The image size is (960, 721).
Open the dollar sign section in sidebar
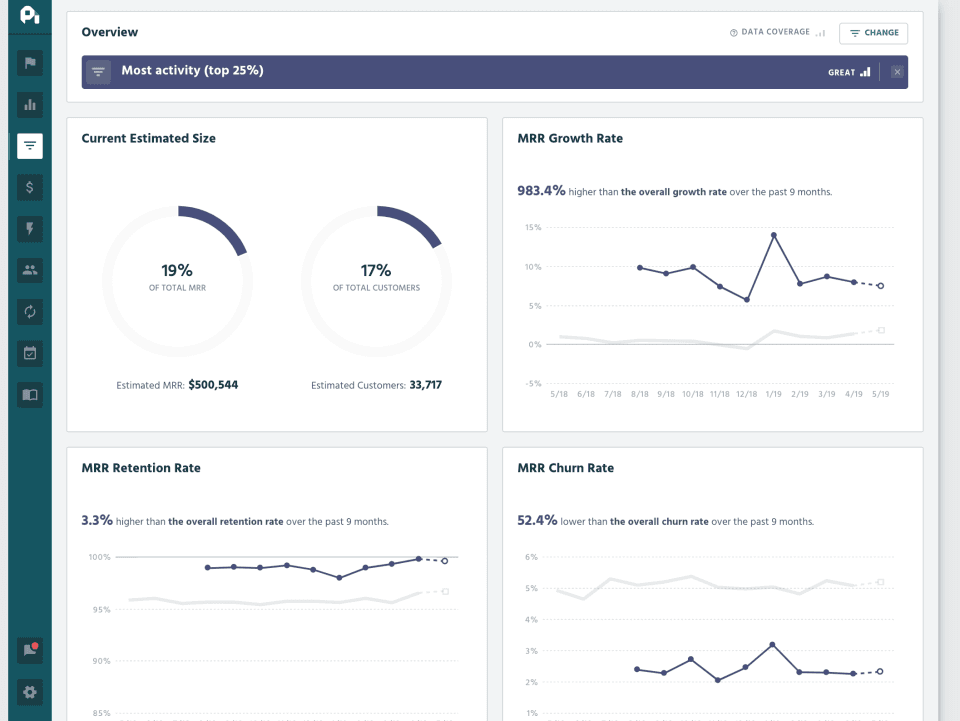(30, 187)
